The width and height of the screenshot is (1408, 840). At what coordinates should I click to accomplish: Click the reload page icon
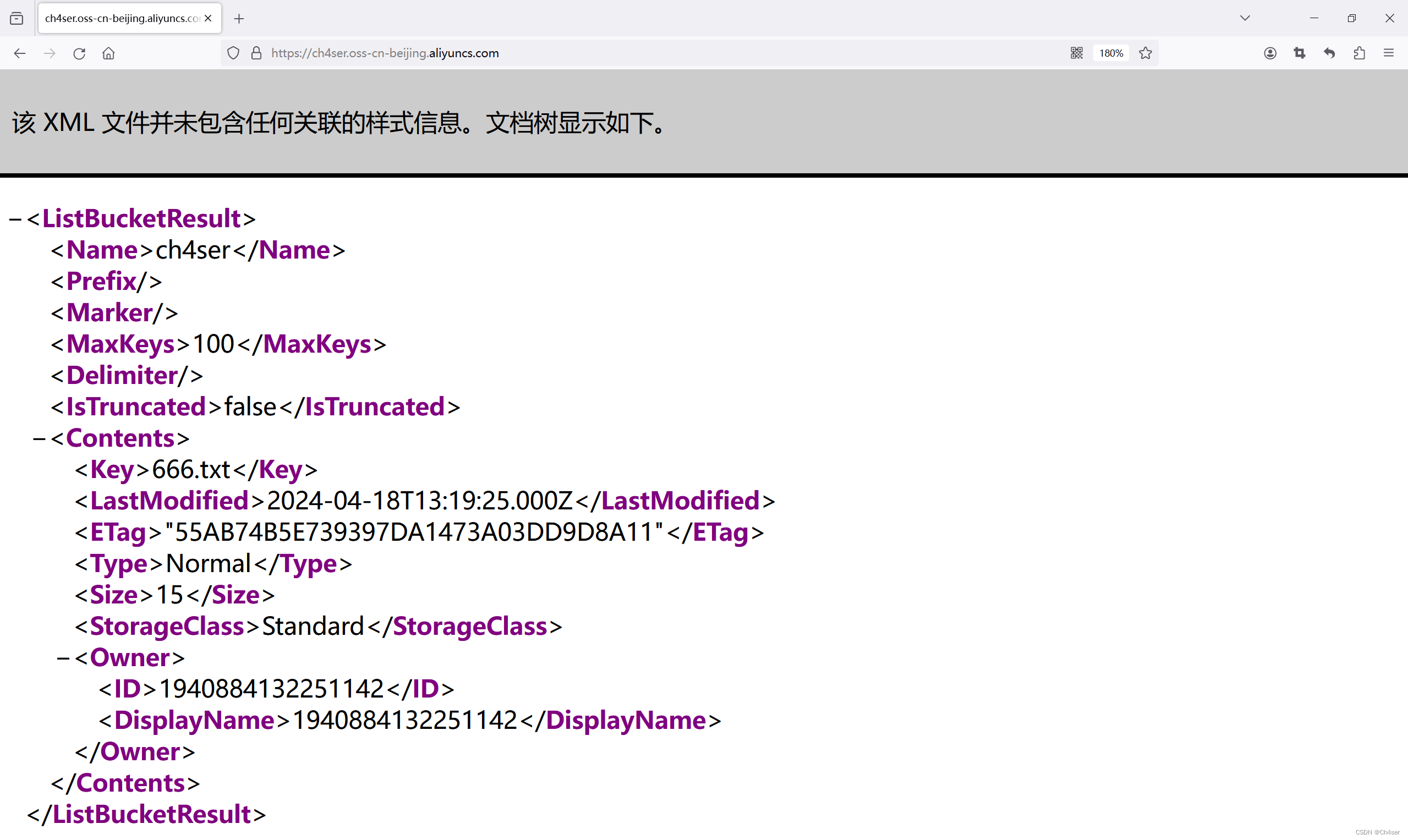[x=79, y=53]
